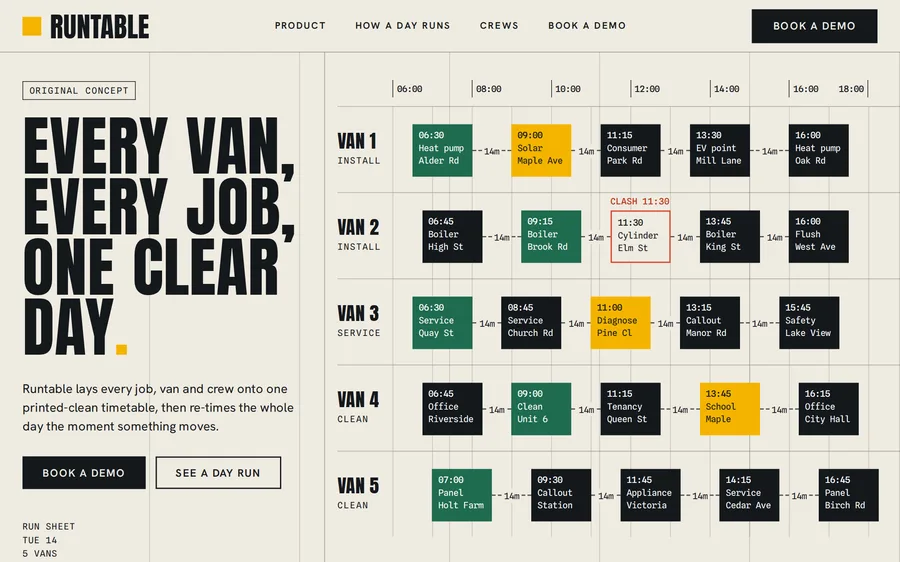Viewport: 900px width, 562px height.
Task: Click Book A Demo in navigation links
Action: pyautogui.click(x=587, y=26)
